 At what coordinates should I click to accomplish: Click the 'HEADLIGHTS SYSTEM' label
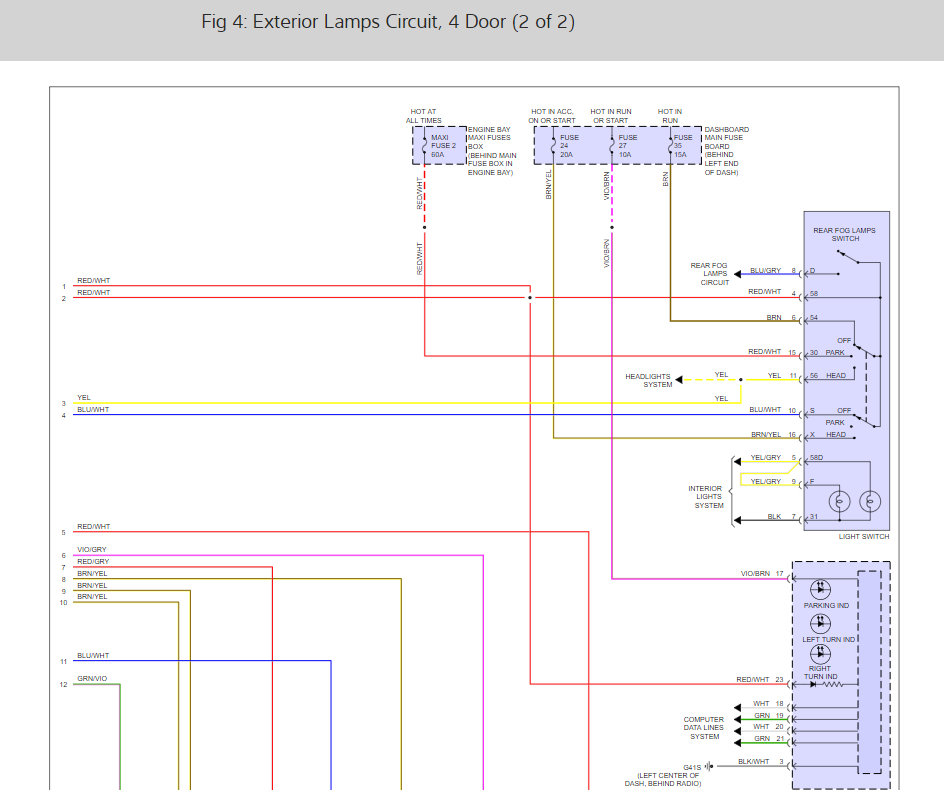648,380
